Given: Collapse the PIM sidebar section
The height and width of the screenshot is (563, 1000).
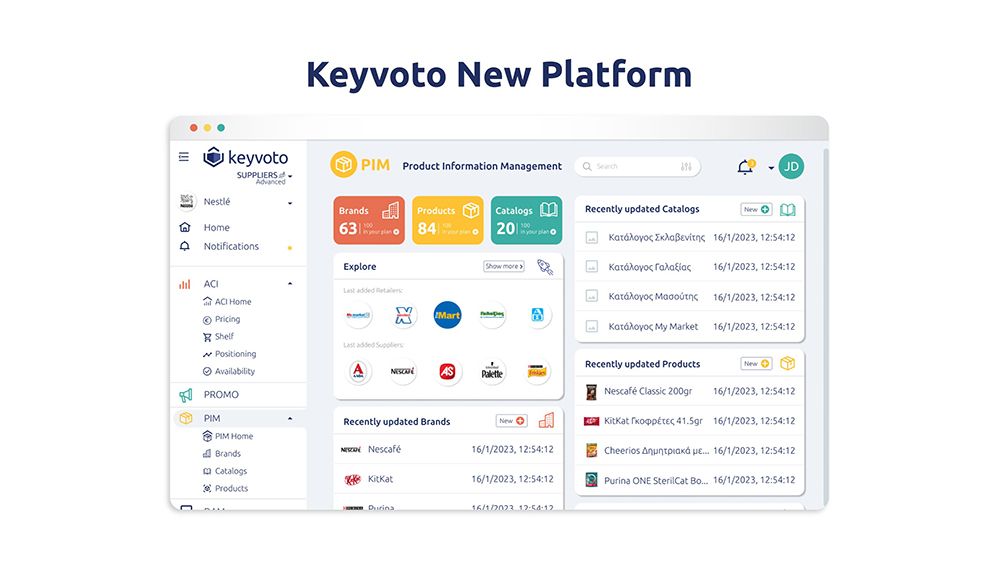Looking at the screenshot, I should (290, 419).
